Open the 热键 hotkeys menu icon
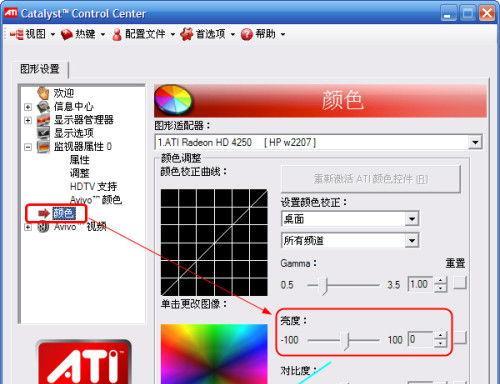500x384 pixels. [67, 34]
